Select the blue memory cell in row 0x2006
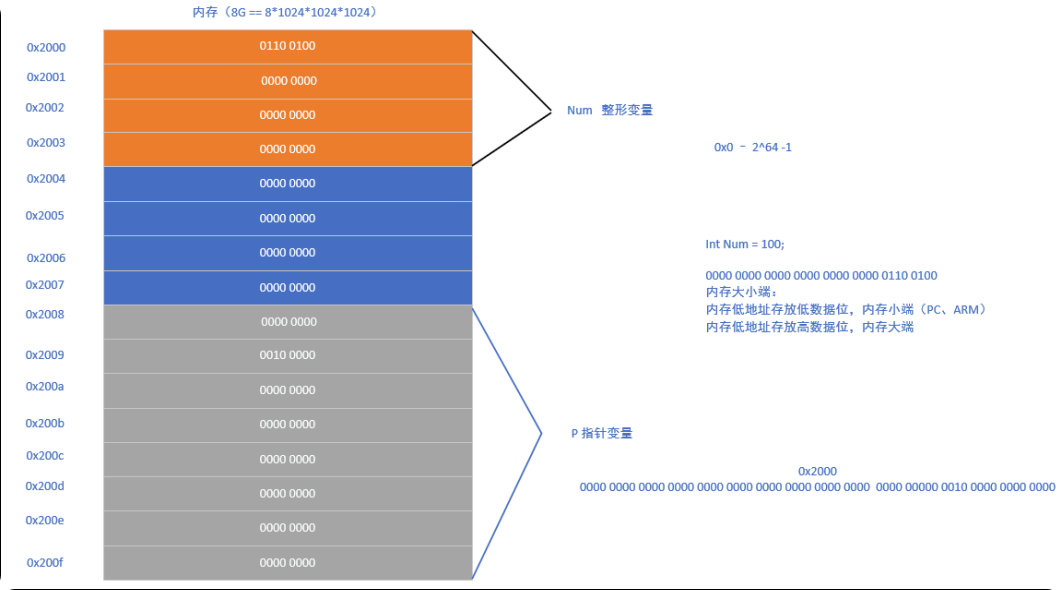 tap(288, 253)
